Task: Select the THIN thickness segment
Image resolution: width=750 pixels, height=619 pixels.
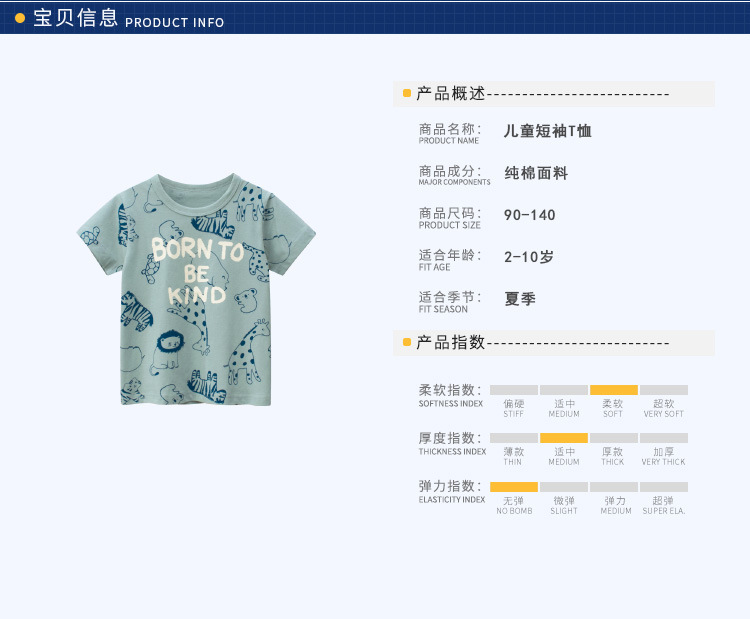Action: pos(514,438)
